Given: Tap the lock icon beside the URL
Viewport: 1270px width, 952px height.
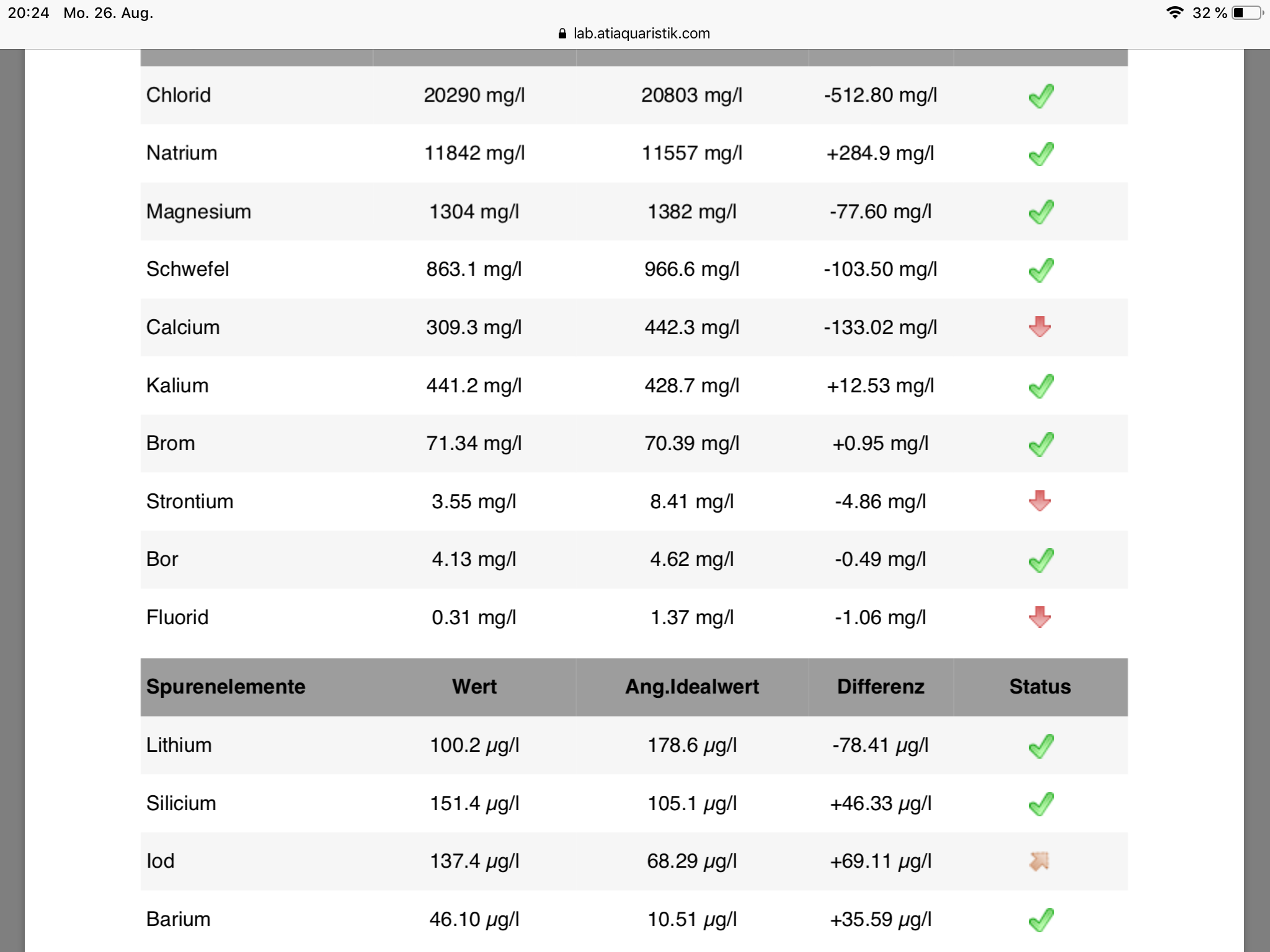Looking at the screenshot, I should (562, 33).
